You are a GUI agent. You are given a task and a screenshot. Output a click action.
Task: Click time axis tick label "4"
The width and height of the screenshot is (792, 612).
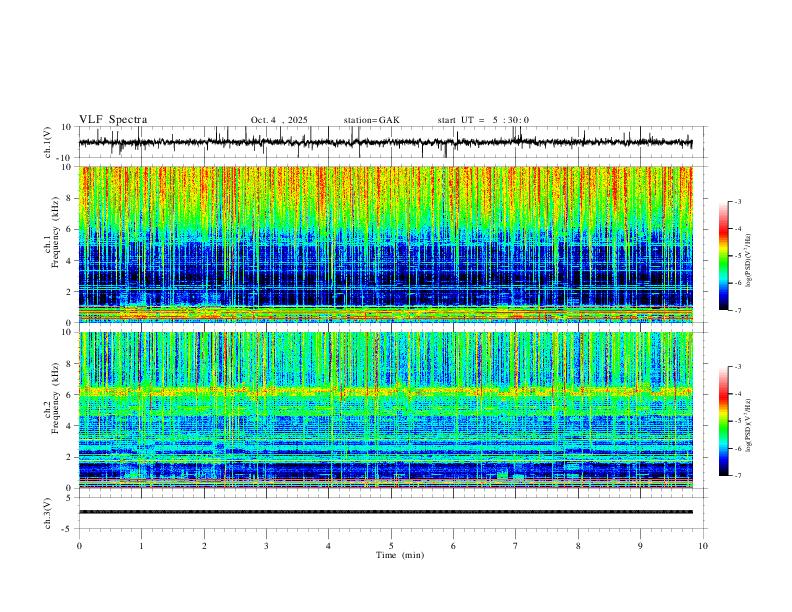(x=328, y=546)
